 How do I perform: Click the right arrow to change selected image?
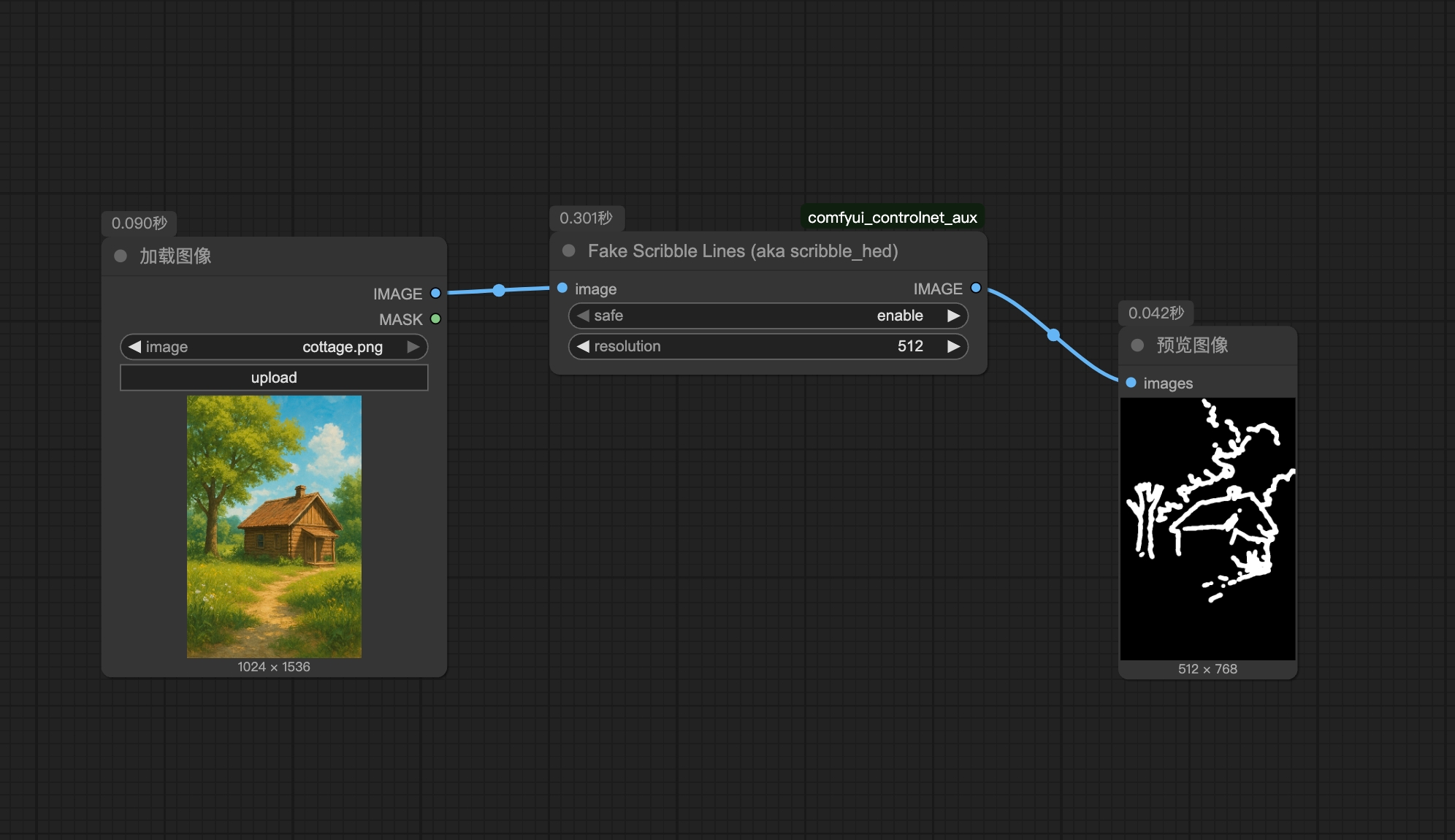pyautogui.click(x=414, y=346)
